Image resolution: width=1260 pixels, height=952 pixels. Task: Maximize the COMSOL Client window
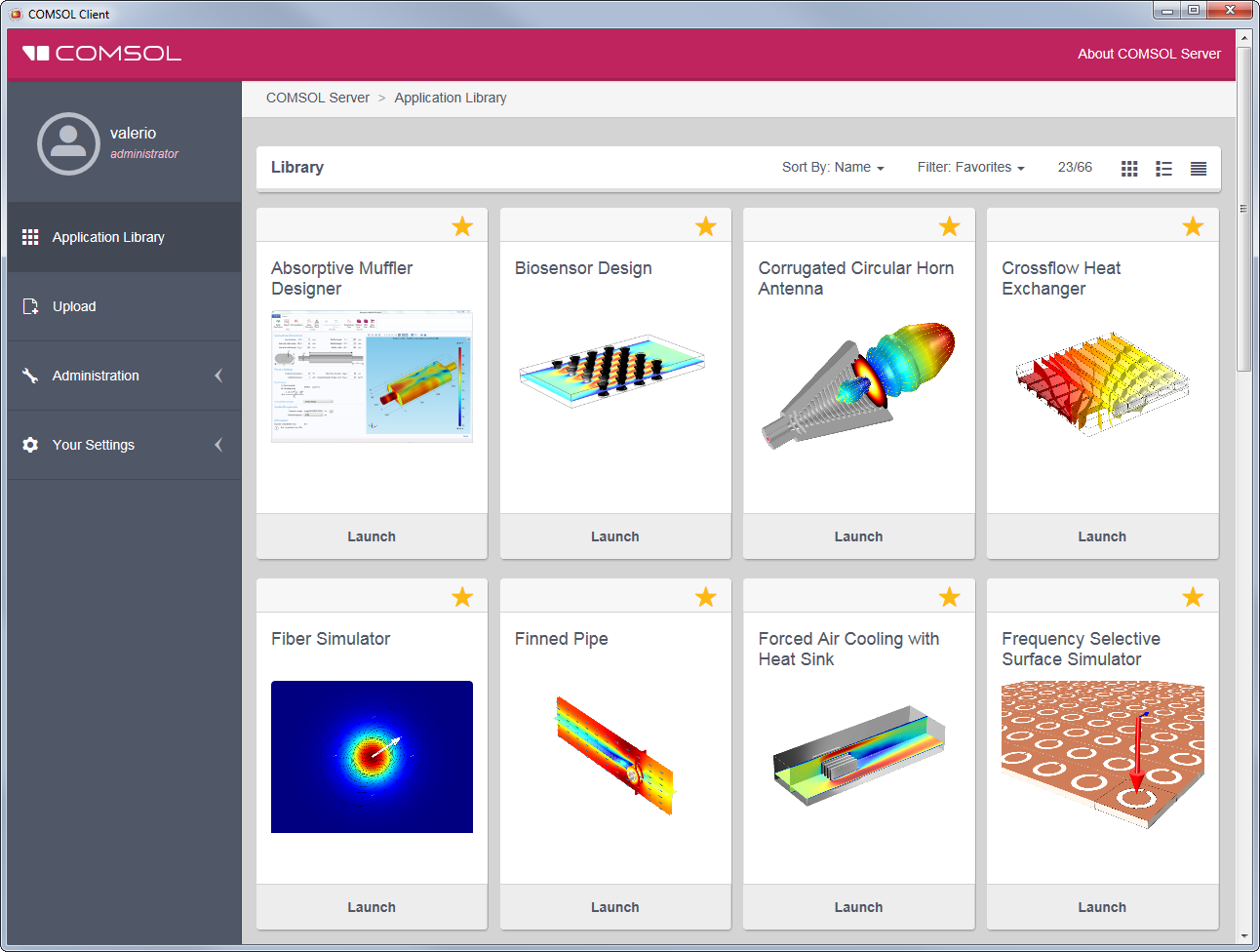1195,10
